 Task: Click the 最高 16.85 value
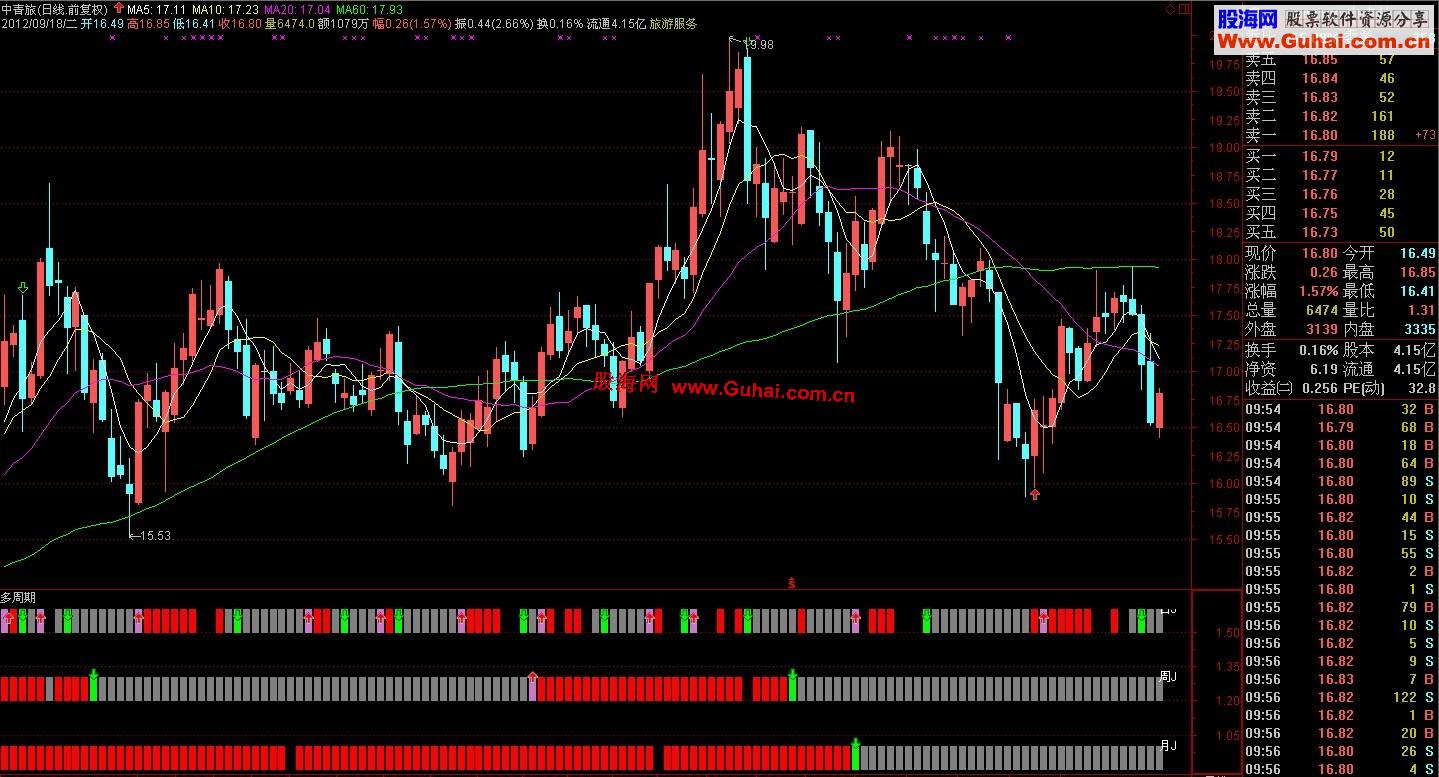click(x=1418, y=273)
